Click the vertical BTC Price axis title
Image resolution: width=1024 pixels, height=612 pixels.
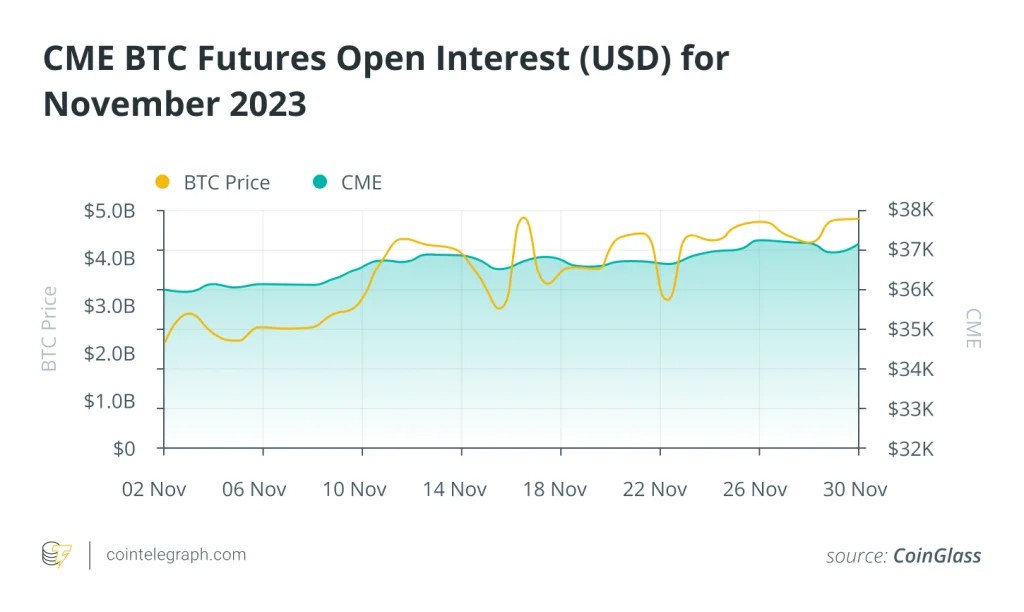tap(49, 329)
